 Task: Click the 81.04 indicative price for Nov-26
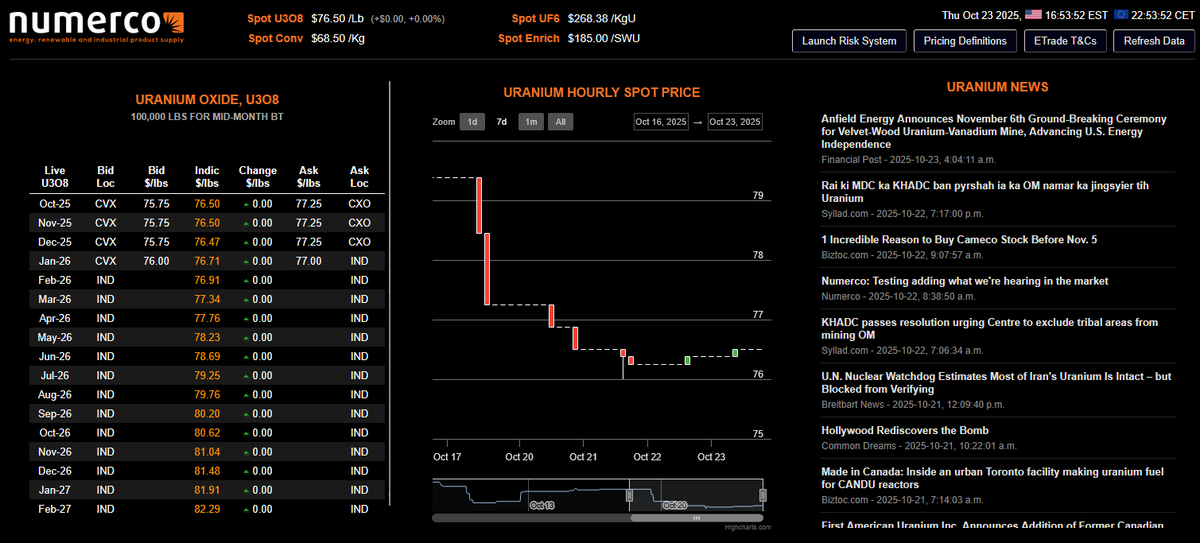[207, 452]
